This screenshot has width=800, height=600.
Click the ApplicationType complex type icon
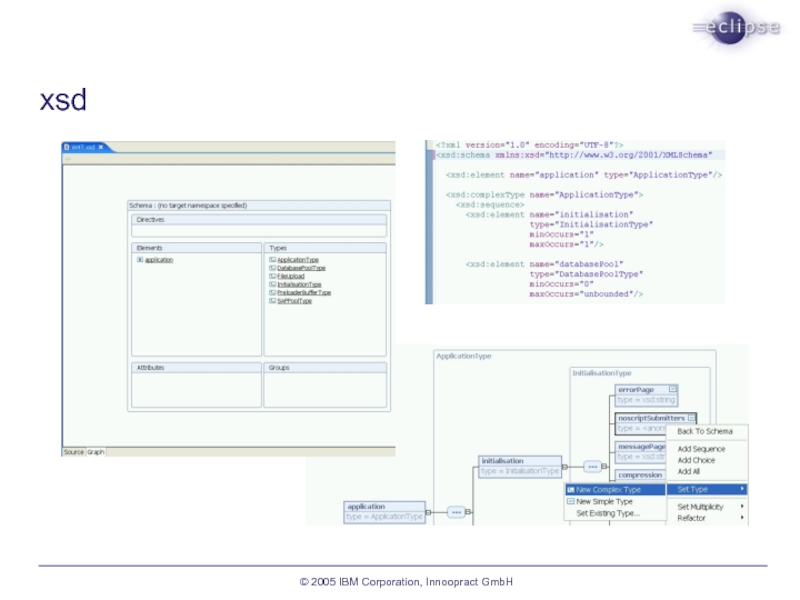[x=272, y=260]
